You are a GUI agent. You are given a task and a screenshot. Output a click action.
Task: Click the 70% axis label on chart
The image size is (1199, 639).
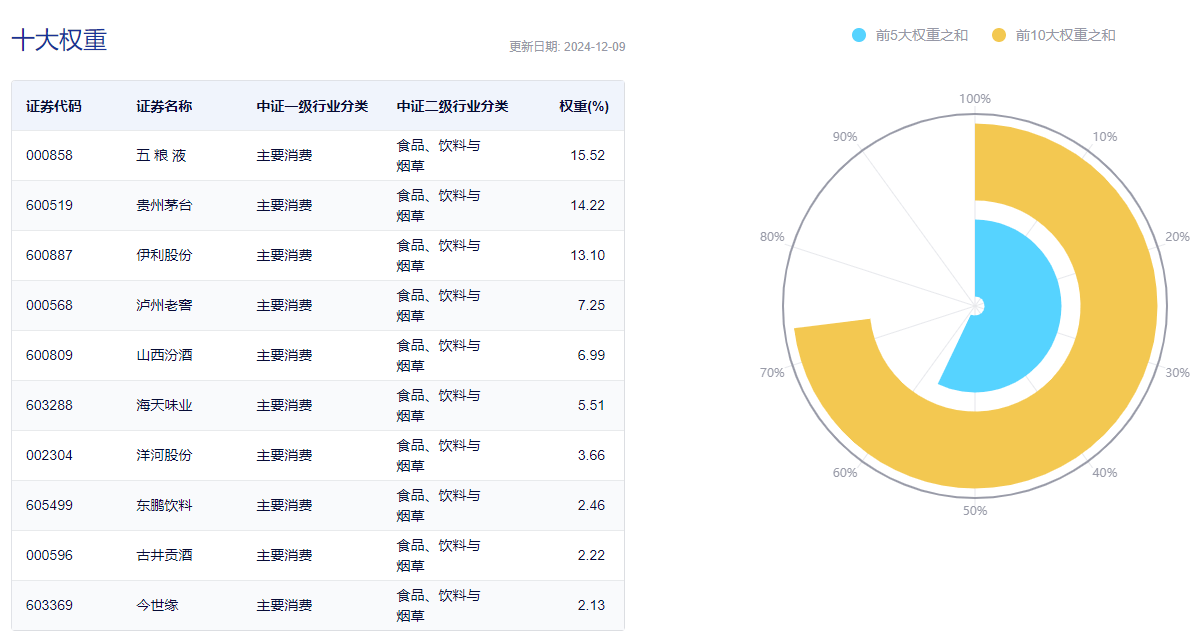click(x=772, y=372)
